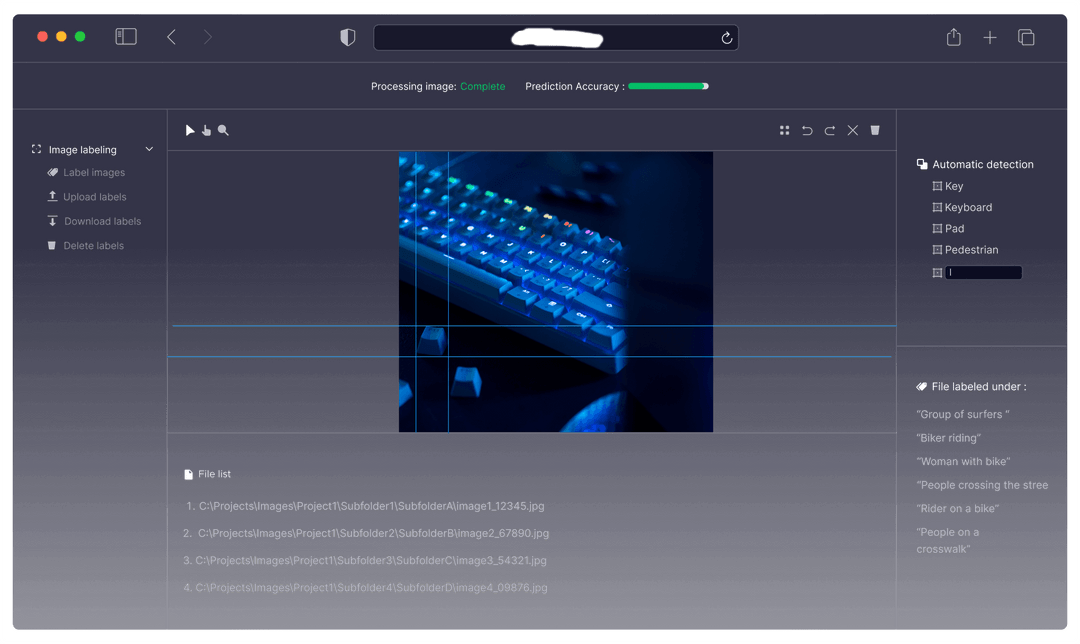Click the File list document icon

pos(189,474)
